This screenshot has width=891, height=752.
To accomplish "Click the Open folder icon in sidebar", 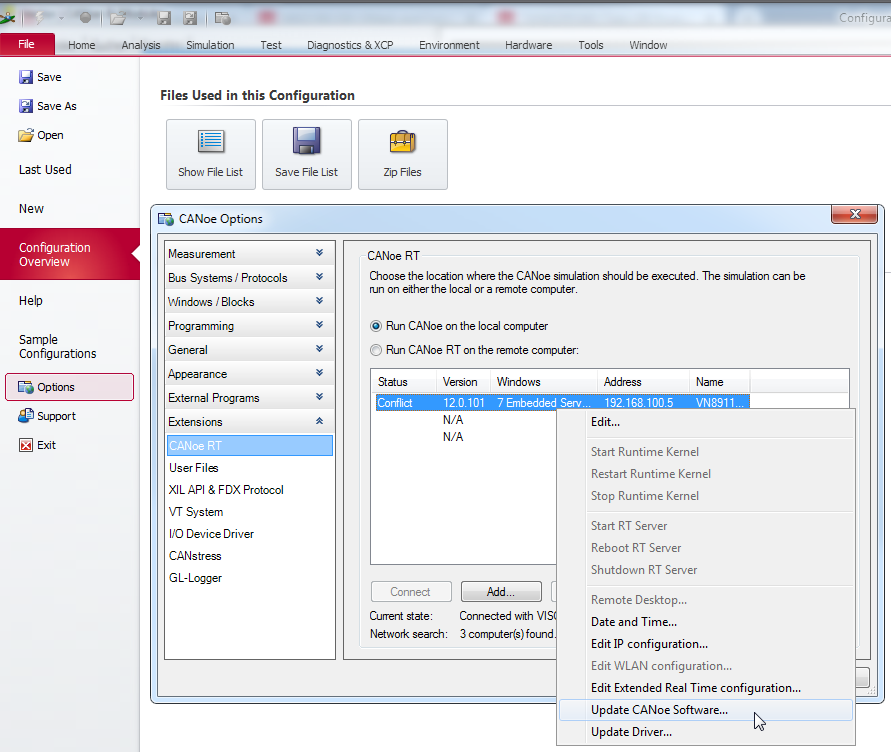I will (x=26, y=135).
